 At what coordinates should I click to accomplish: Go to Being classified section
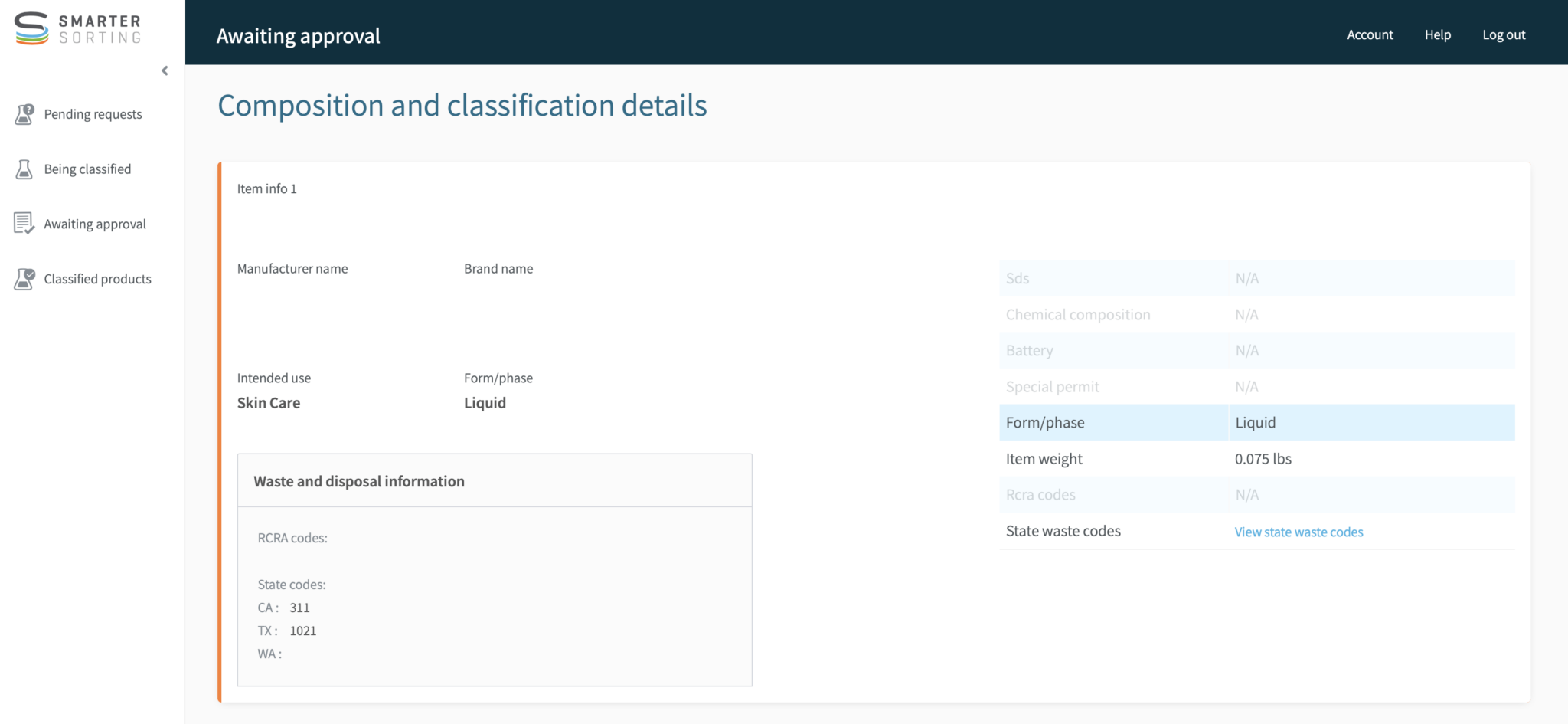(87, 169)
